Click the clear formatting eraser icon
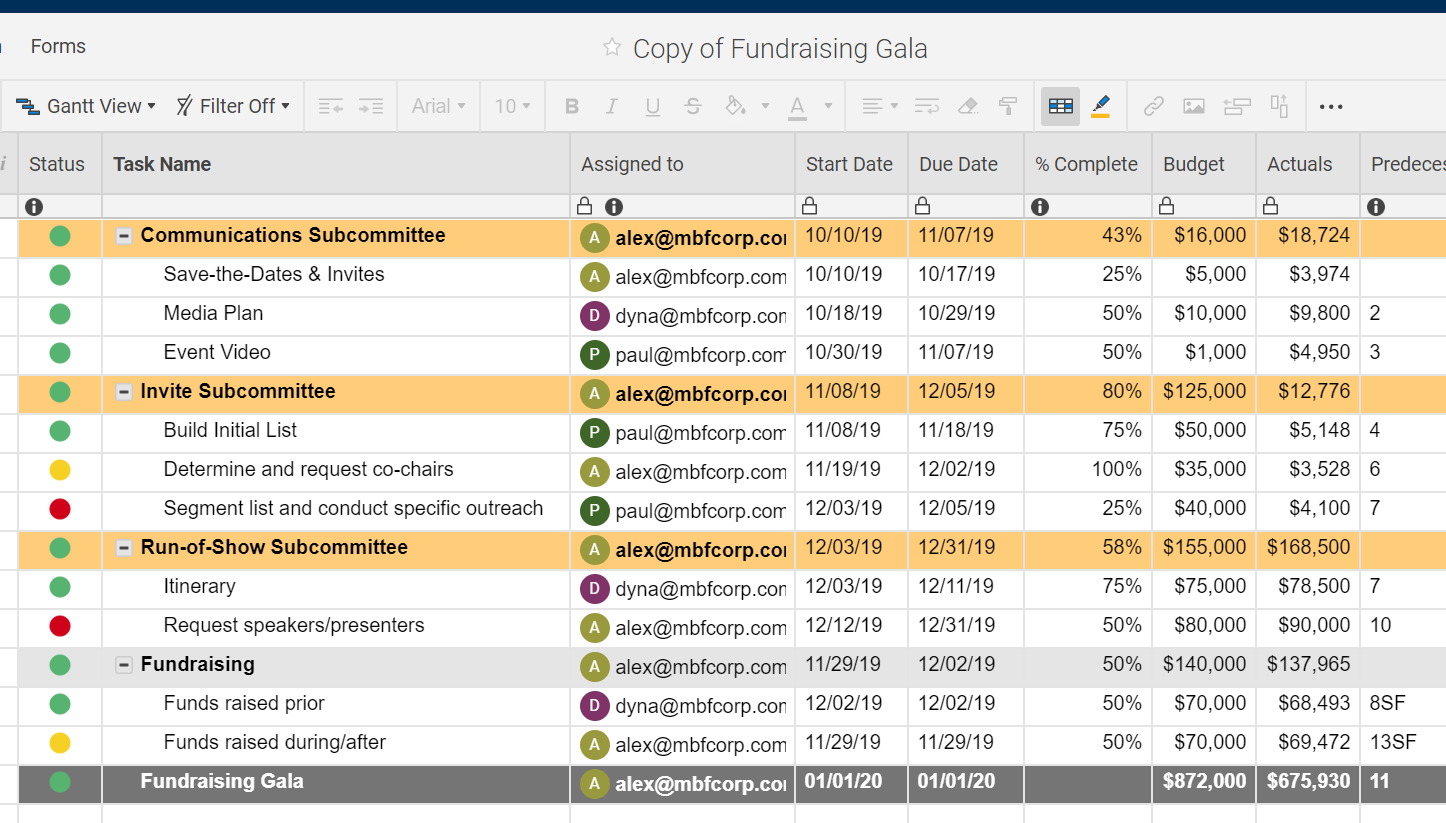 (967, 106)
